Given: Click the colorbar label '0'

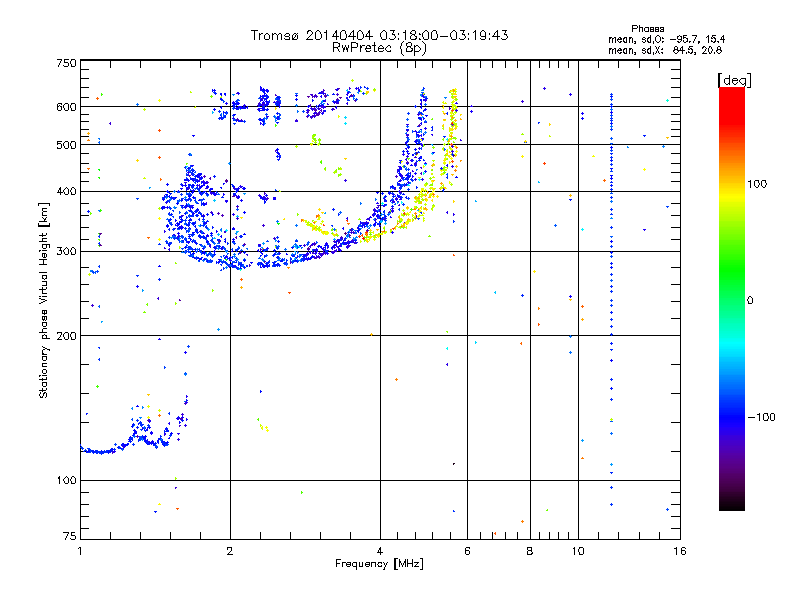Looking at the screenshot, I should pos(750,301).
